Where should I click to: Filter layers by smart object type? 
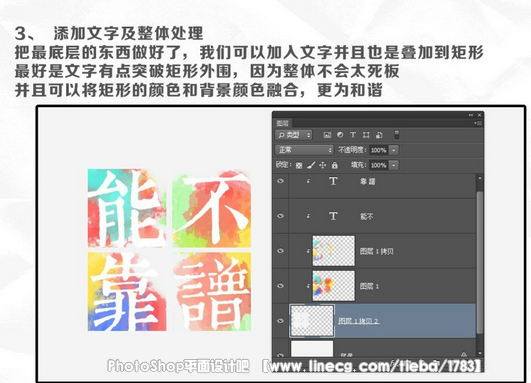pos(379,135)
